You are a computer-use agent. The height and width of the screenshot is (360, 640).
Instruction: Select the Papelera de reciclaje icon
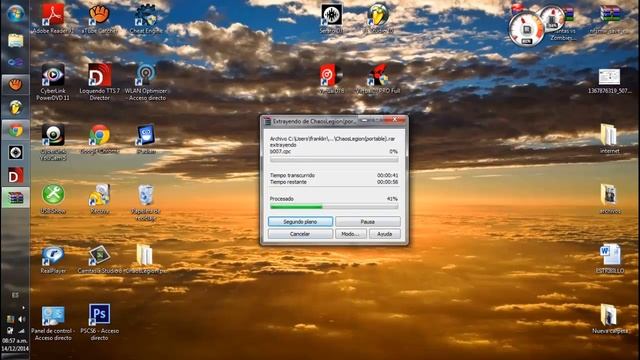146,202
